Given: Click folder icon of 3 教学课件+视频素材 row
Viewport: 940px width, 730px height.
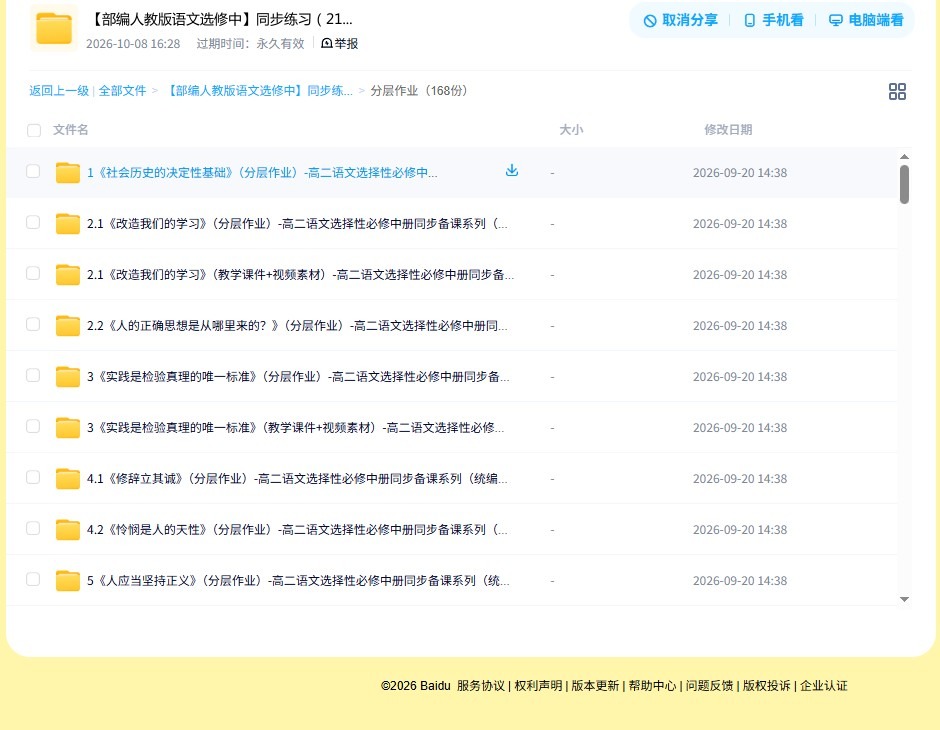Looking at the screenshot, I should click(x=68, y=427).
